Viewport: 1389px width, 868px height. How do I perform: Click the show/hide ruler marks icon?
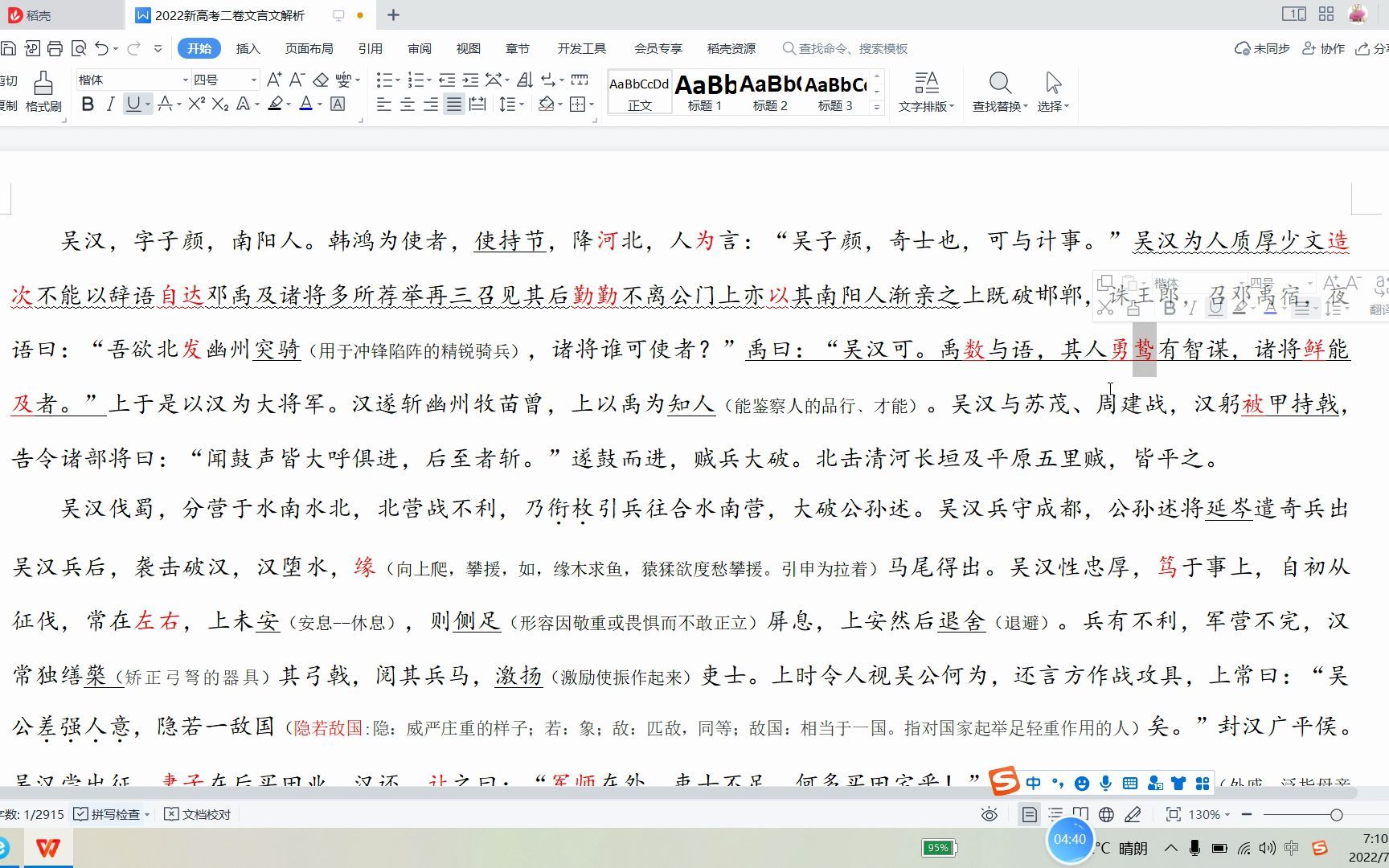[x=579, y=80]
